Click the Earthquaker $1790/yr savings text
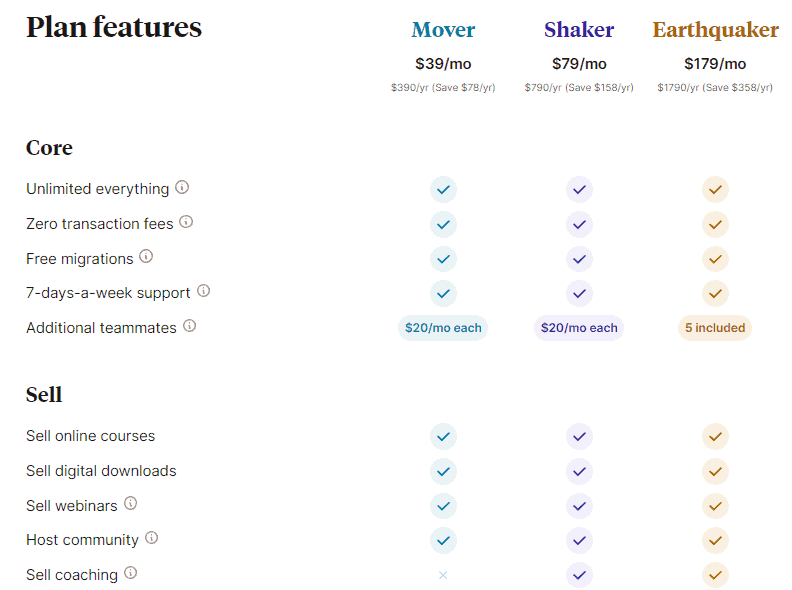 tap(715, 88)
